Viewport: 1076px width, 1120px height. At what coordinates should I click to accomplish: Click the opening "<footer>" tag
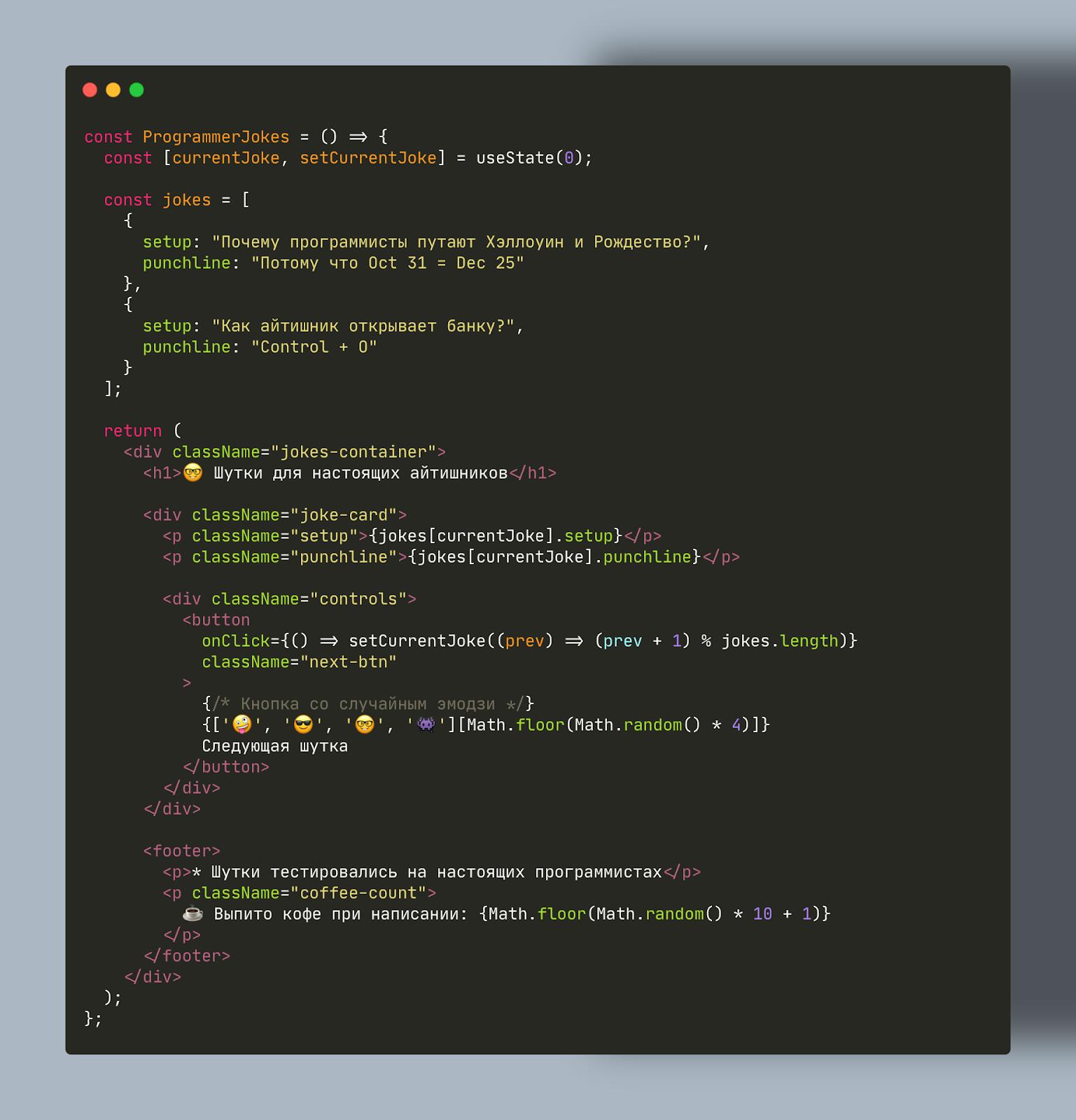[181, 851]
